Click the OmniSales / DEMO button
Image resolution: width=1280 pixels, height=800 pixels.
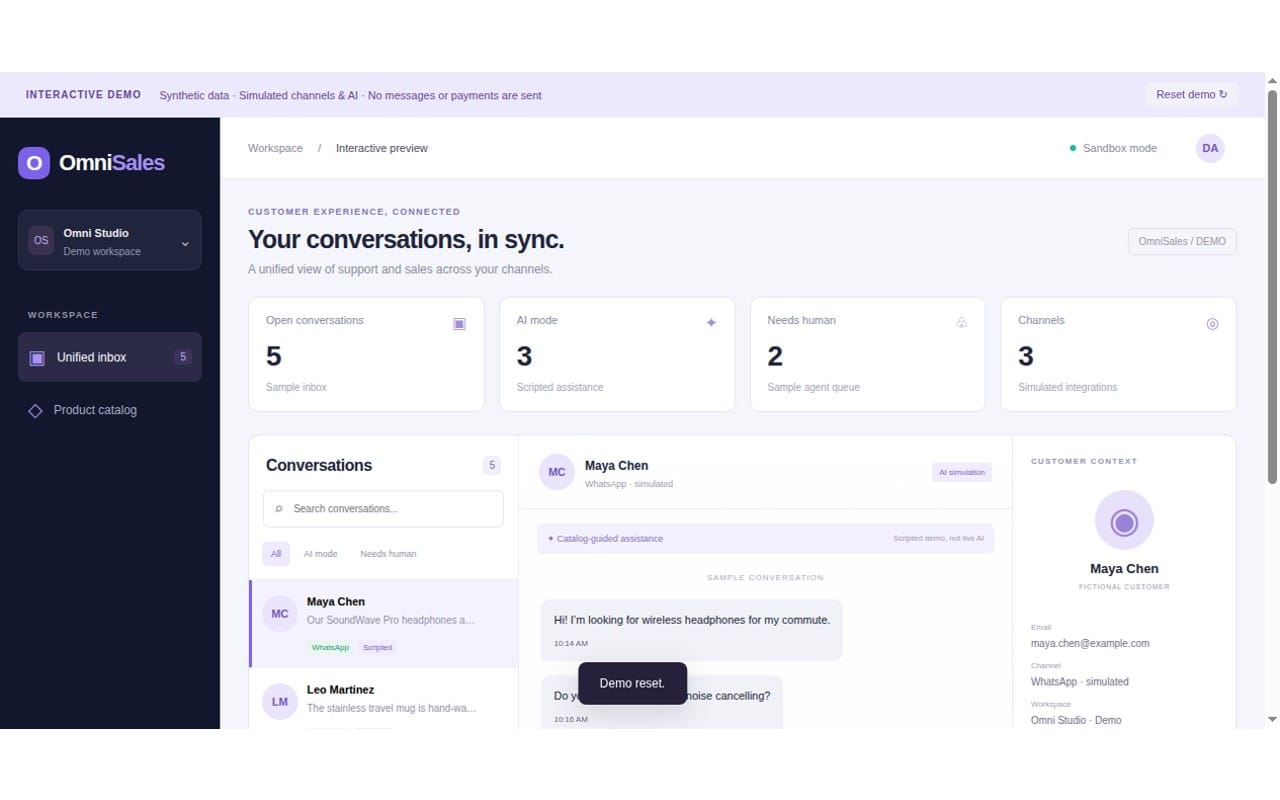[x=1182, y=241]
